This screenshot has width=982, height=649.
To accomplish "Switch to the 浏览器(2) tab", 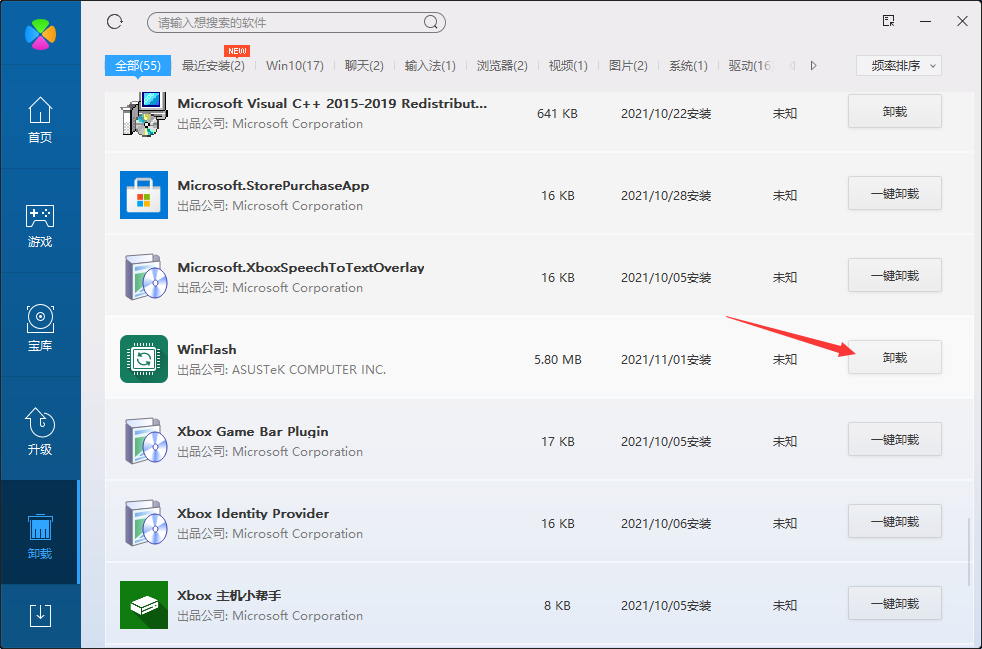I will [x=502, y=66].
